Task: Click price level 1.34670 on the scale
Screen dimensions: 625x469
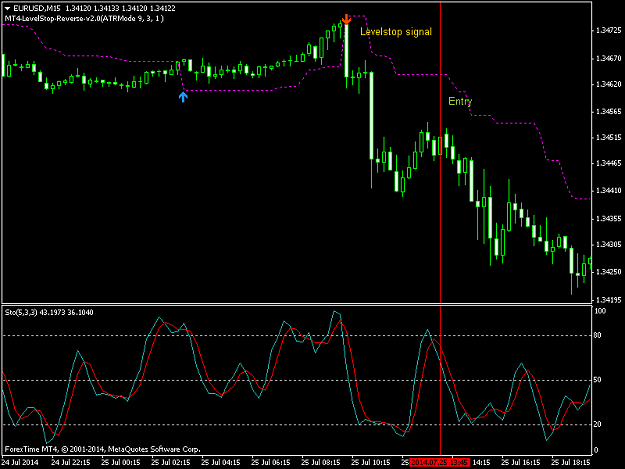Action: point(608,59)
